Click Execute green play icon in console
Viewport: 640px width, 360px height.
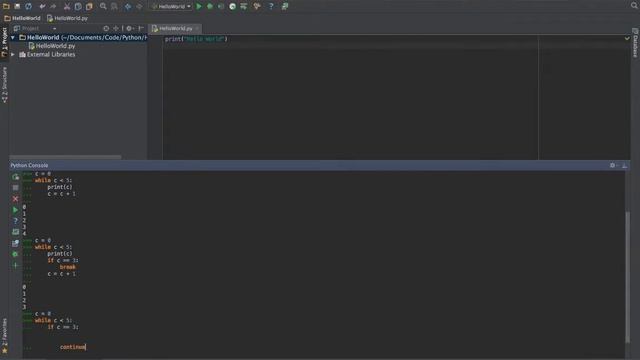point(16,210)
